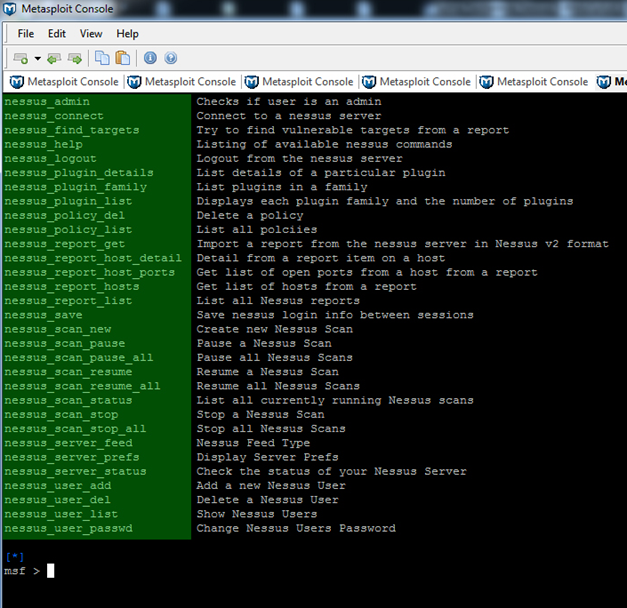The height and width of the screenshot is (608, 627).
Task: Click the nessus_scan_resume_all command
Action: tap(82, 386)
